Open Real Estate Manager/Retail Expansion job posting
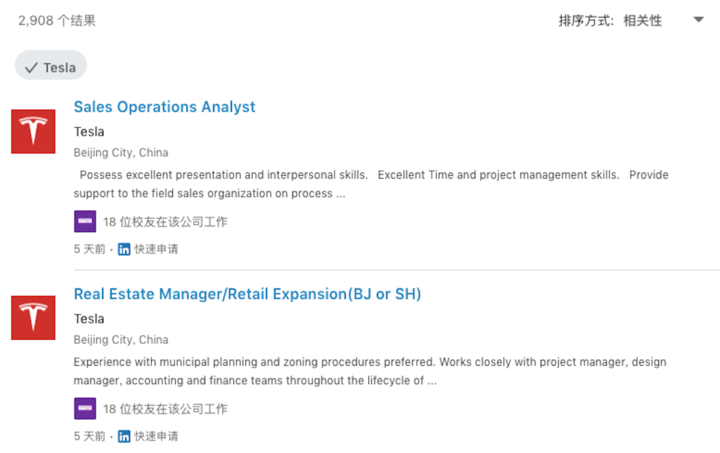The height and width of the screenshot is (453, 720). pos(248,294)
